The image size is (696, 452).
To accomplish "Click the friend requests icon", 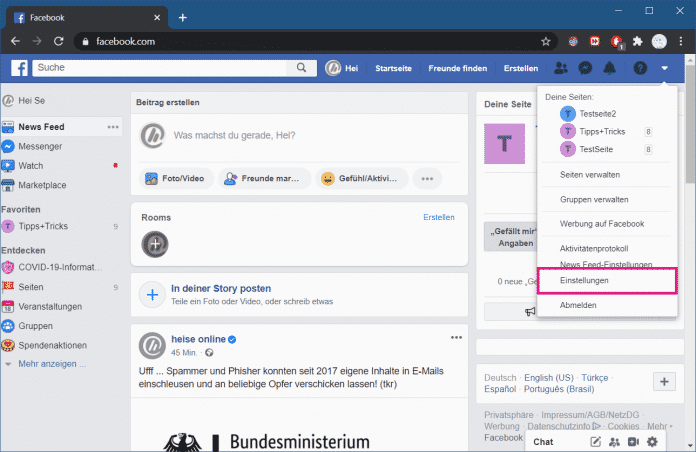I will (561, 68).
